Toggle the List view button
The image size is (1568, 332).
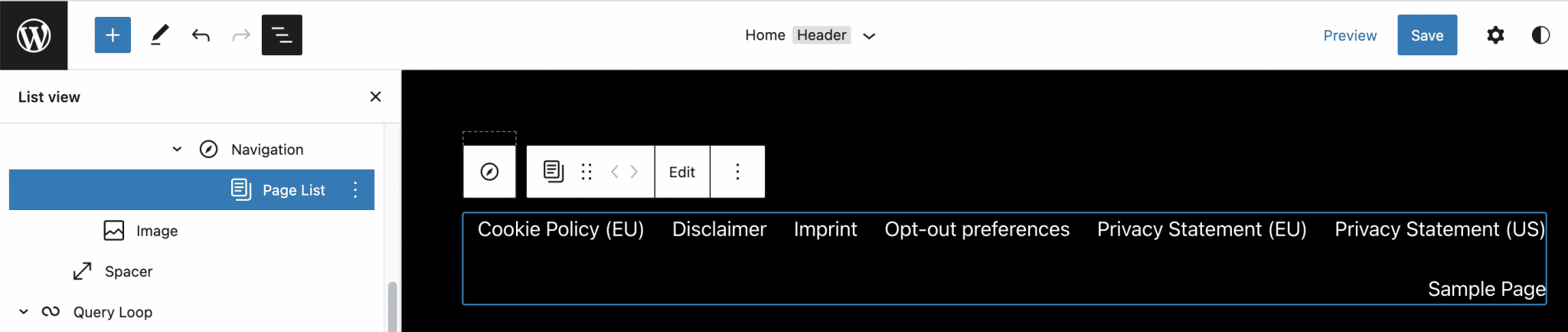(x=282, y=35)
